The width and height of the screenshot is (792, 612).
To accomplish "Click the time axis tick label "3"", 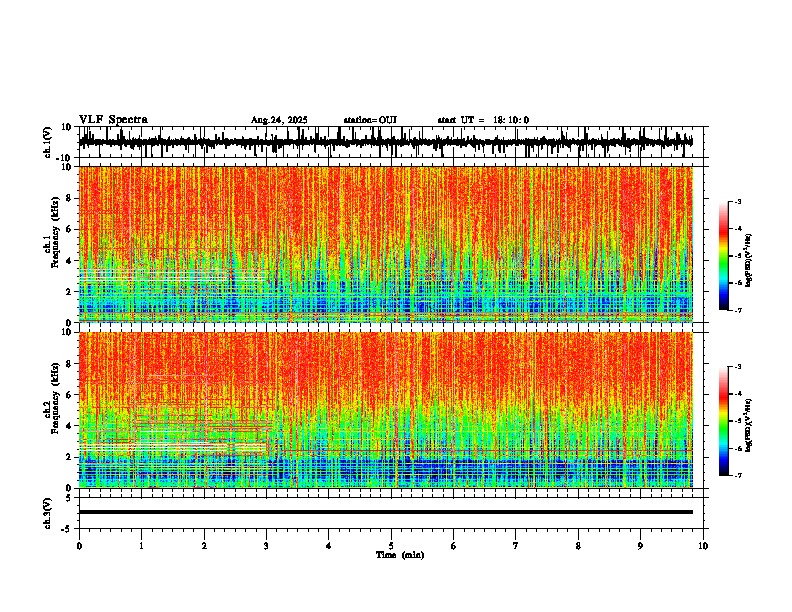I will click(266, 546).
